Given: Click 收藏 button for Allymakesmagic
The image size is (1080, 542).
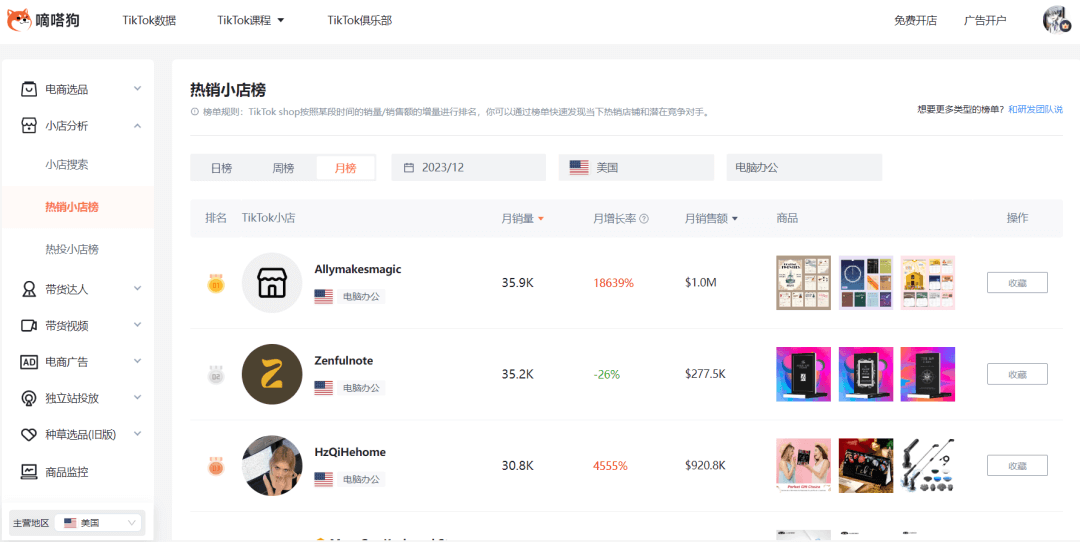Looking at the screenshot, I should click(x=1017, y=283).
